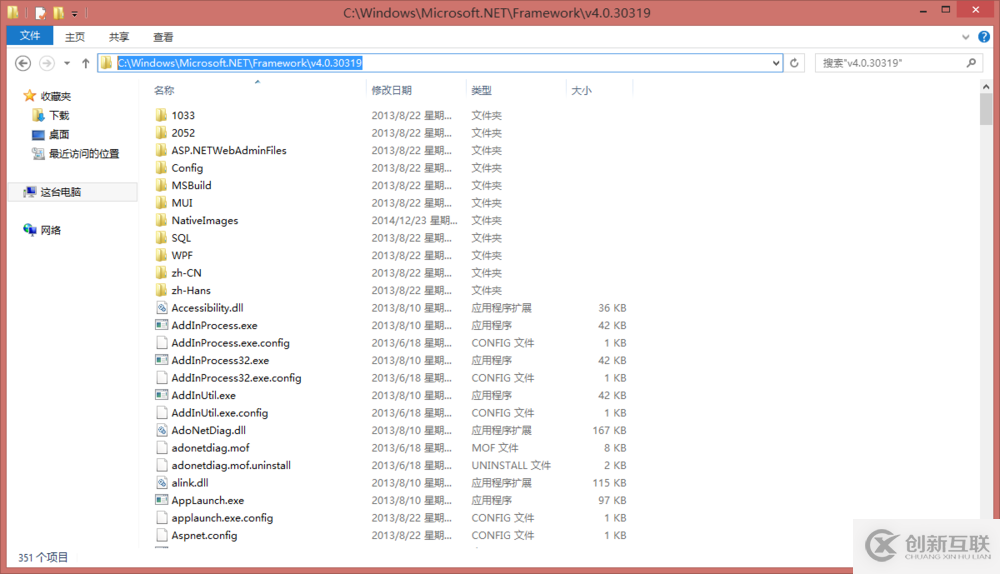Expand the address bar history dropdown
Screen dimensions: 1000x574
click(x=776, y=63)
